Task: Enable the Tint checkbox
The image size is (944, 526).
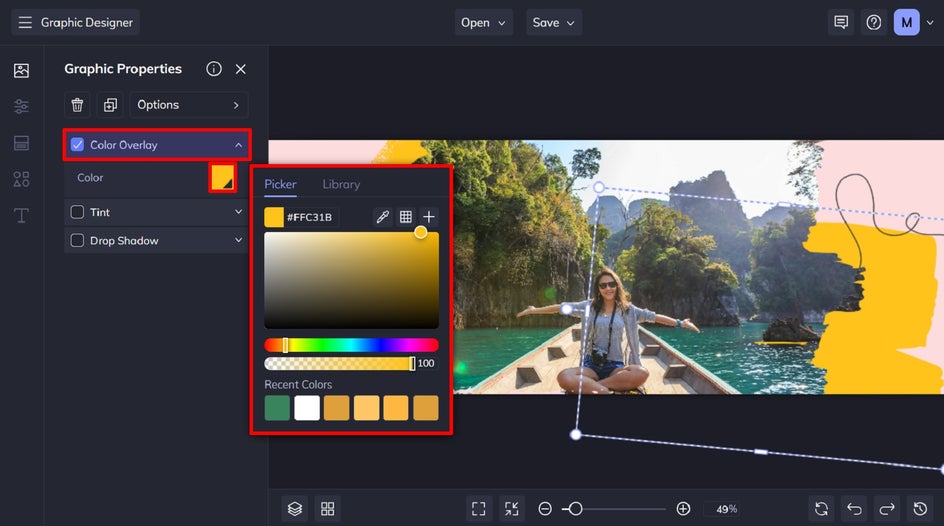Action: pos(77,212)
